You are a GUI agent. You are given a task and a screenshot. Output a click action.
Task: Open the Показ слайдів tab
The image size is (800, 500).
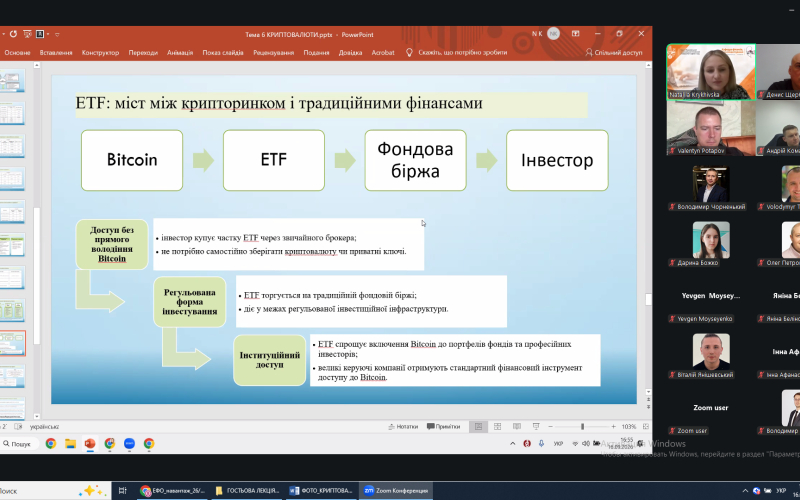[x=223, y=53]
